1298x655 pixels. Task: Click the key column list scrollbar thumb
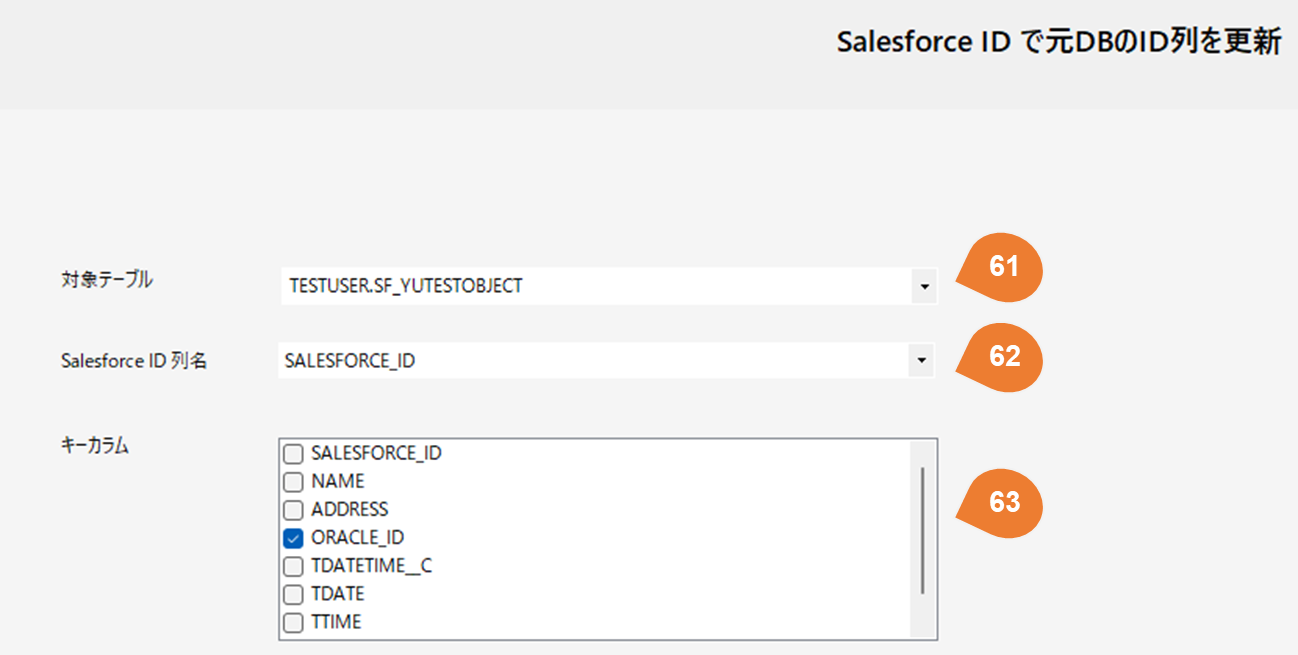(x=921, y=528)
